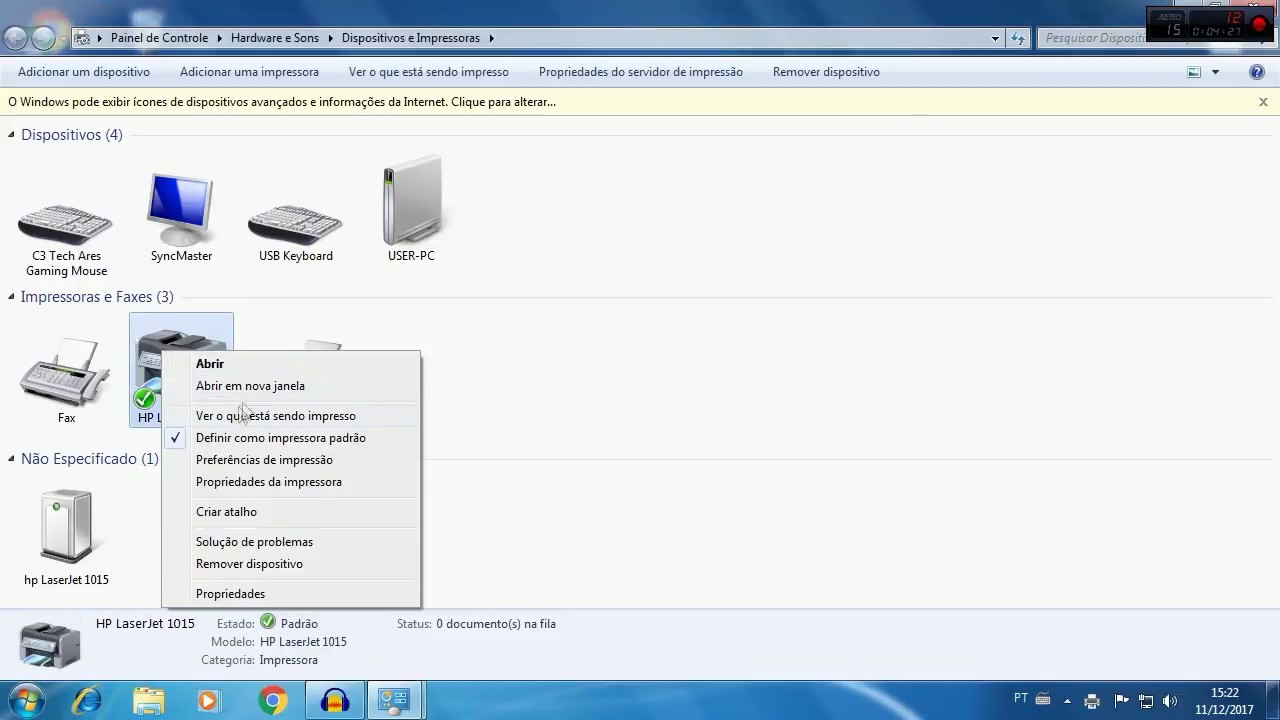
Task: Click Adicionar uma impressora
Action: (x=249, y=72)
